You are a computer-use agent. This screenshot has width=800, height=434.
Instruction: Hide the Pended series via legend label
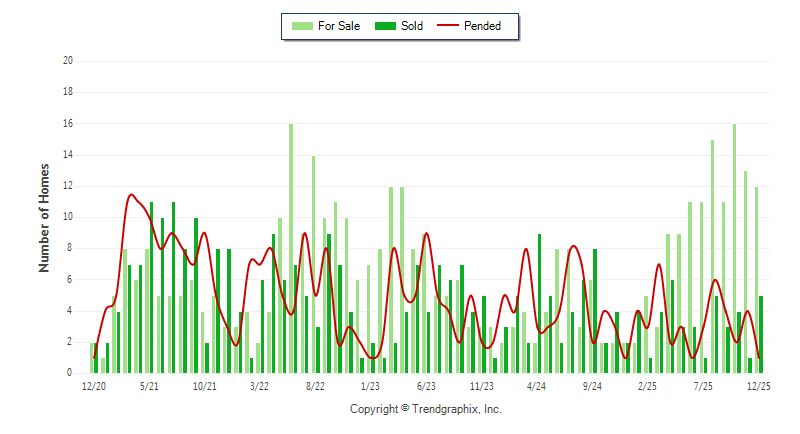483,26
